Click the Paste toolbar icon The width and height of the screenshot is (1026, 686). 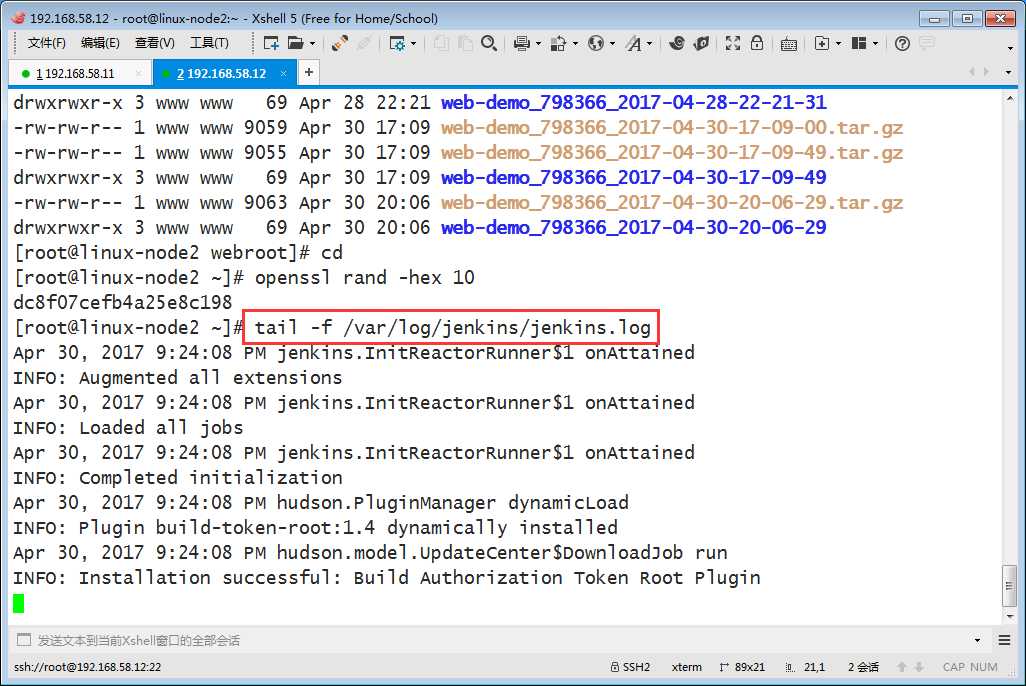[x=465, y=43]
